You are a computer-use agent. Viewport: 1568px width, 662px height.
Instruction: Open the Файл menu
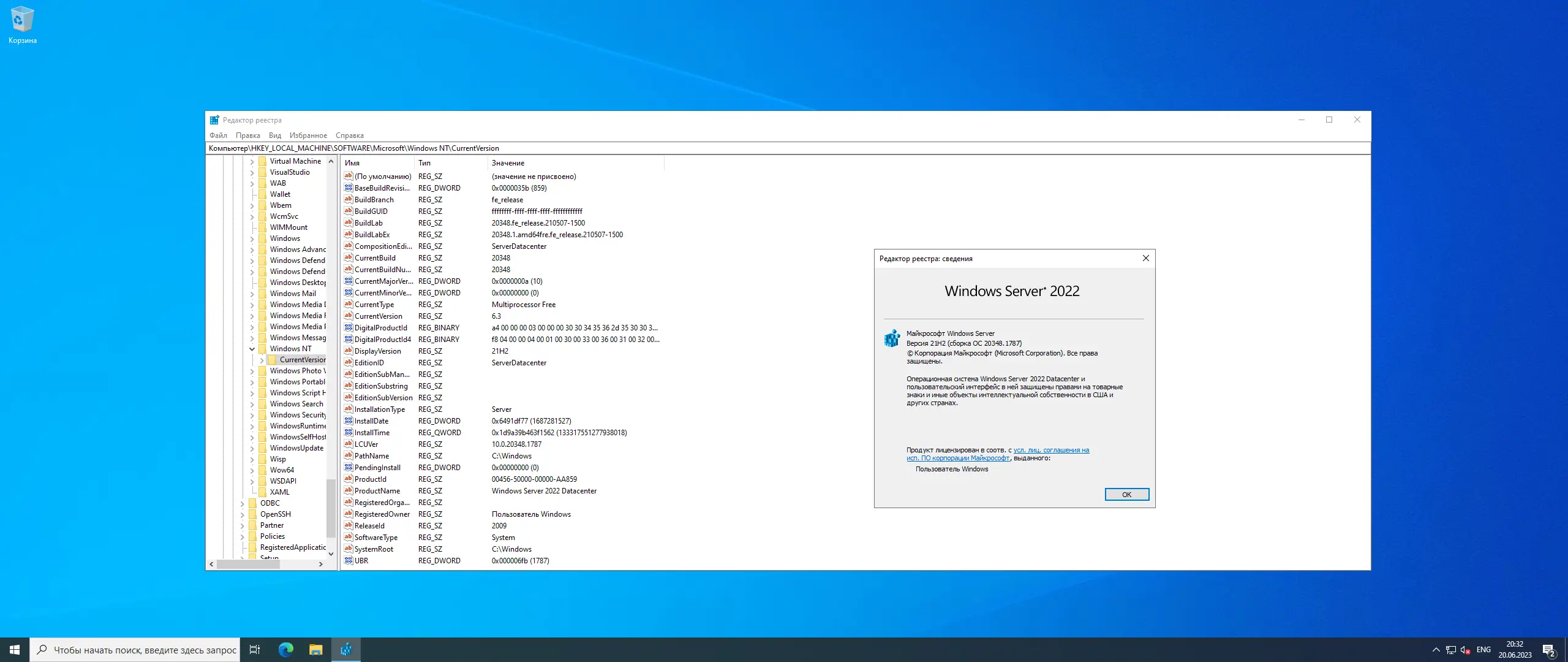click(x=218, y=135)
